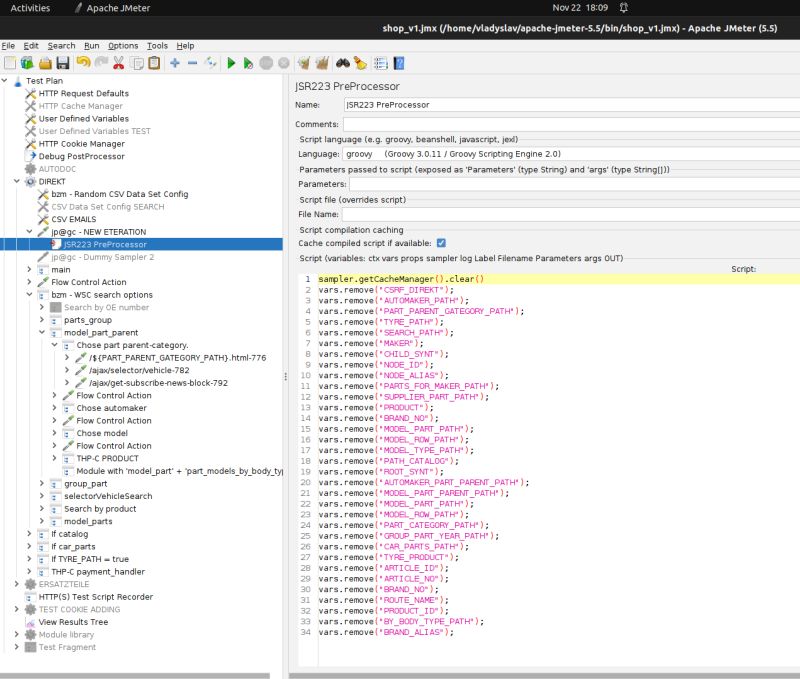Save the test plan

tap(60, 62)
